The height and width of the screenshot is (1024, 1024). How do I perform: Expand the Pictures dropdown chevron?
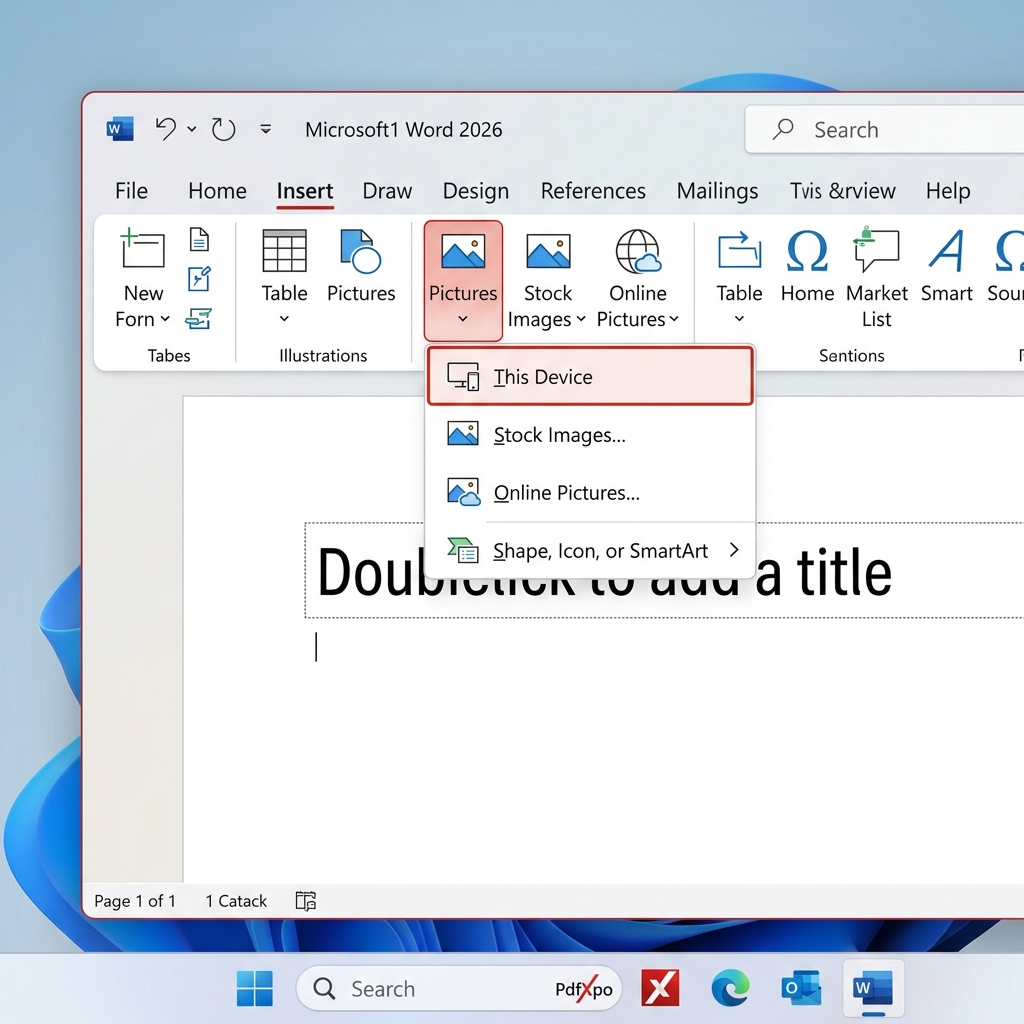pyautogui.click(x=463, y=320)
